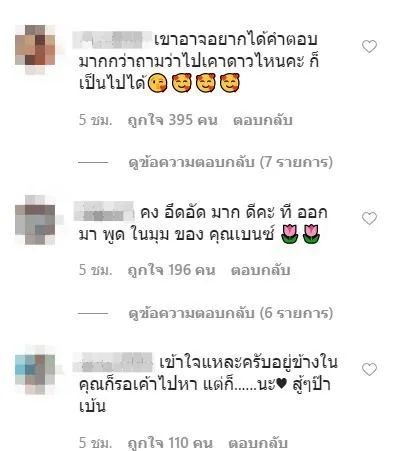Open the third commenter's blurred username
This screenshot has height=451, width=411.
[113, 362]
